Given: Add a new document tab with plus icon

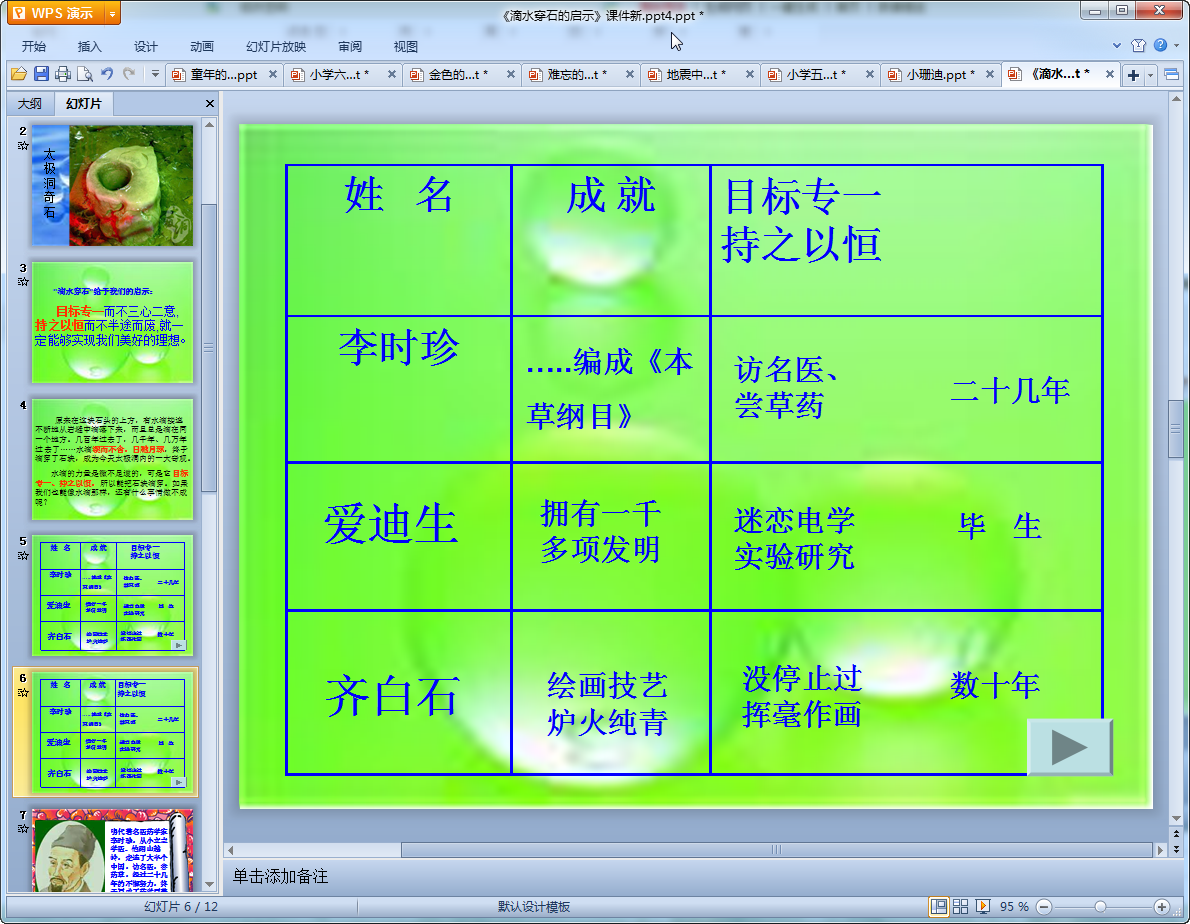Looking at the screenshot, I should [x=1133, y=74].
